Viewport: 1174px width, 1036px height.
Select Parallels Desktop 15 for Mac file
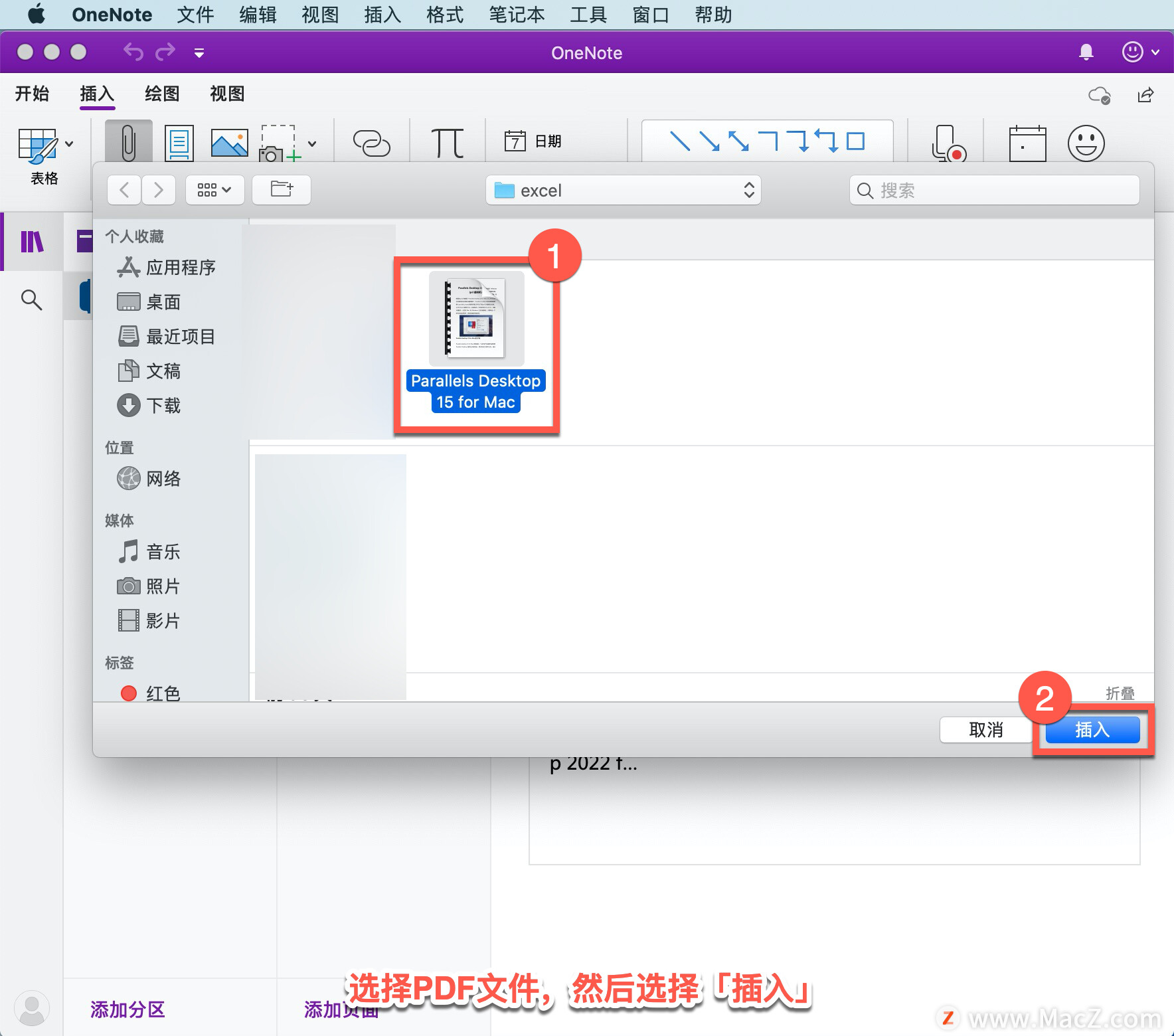coord(476,342)
